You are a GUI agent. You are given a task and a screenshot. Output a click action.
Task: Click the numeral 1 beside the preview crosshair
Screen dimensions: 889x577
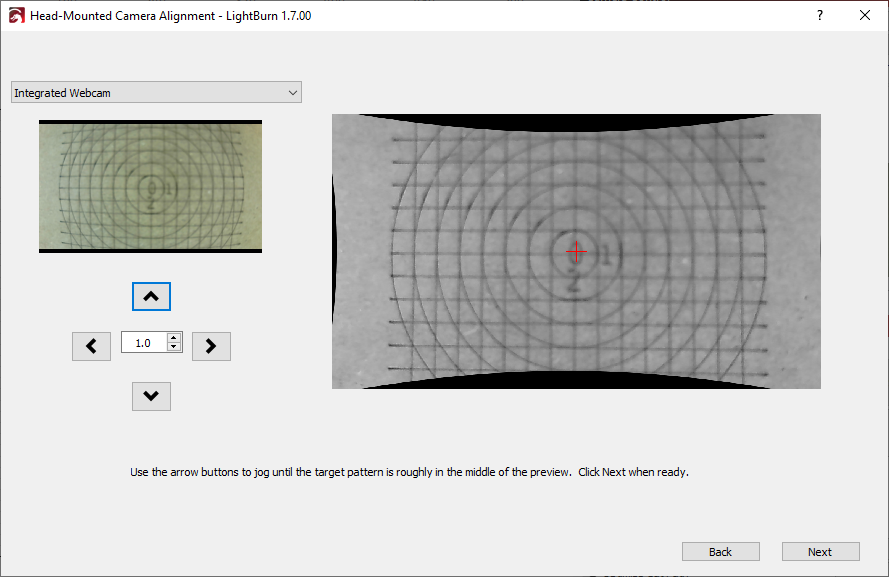(x=606, y=255)
